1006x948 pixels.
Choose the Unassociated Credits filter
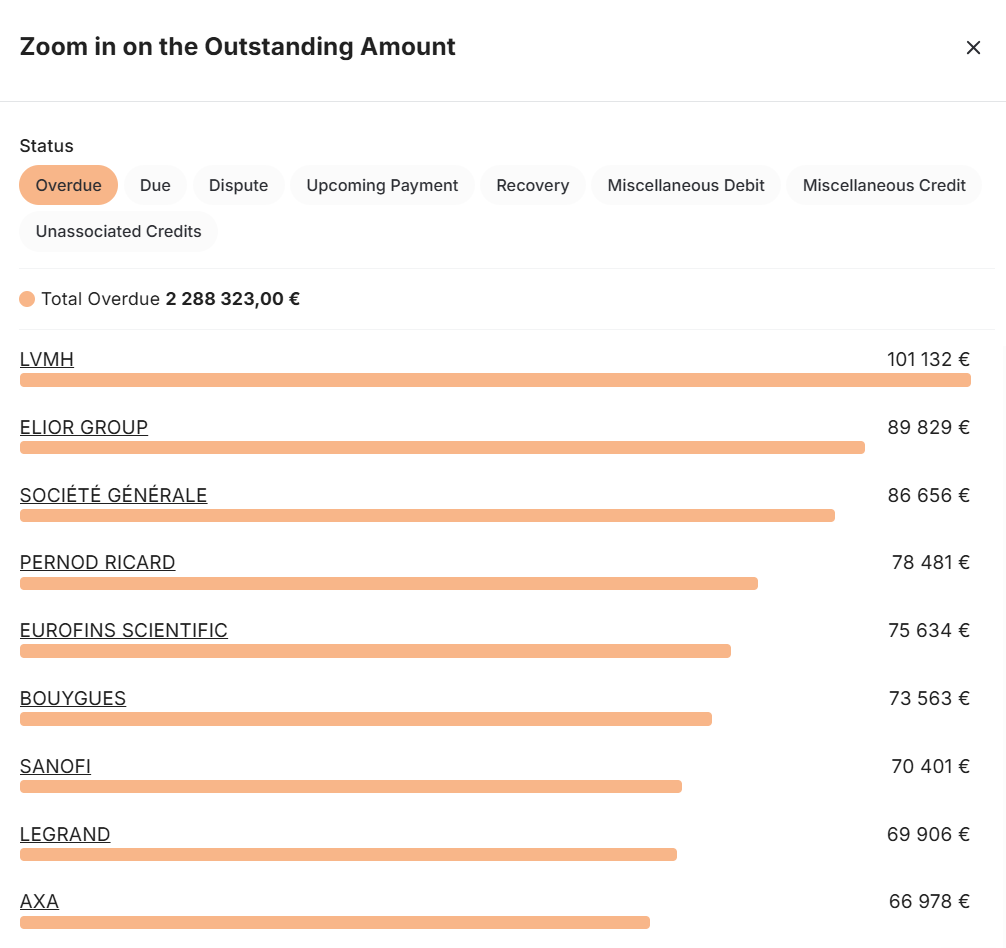(x=118, y=232)
